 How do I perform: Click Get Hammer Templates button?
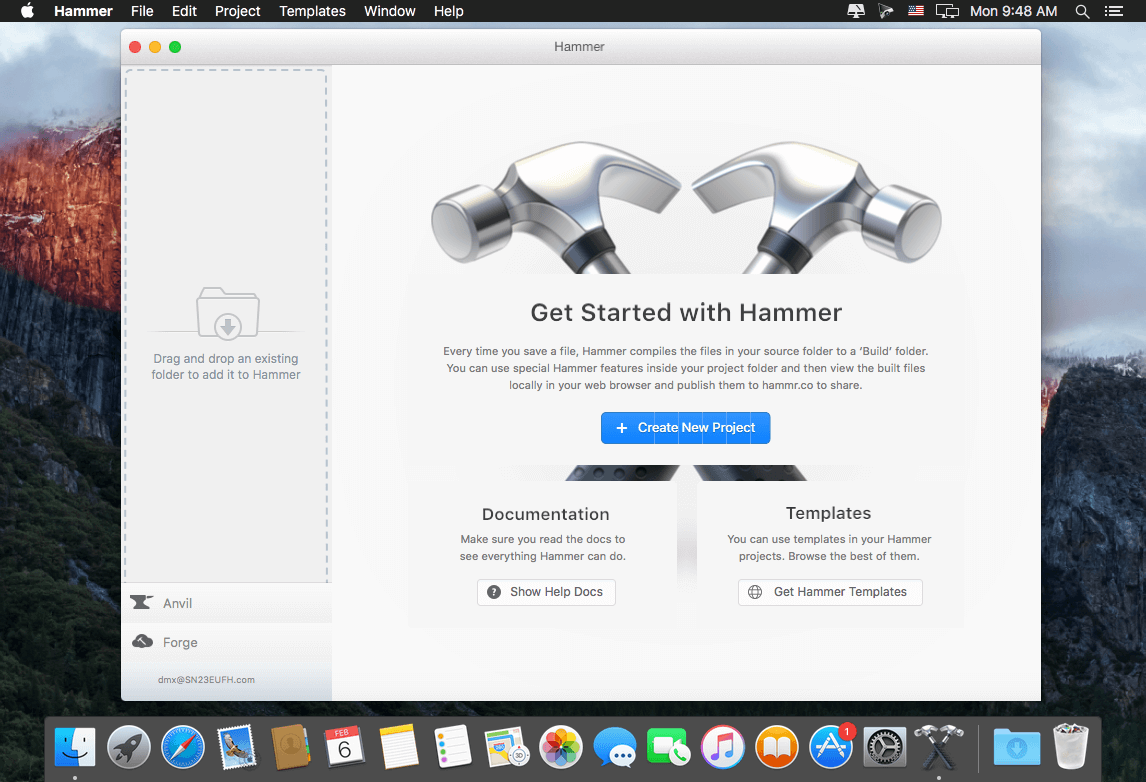[x=830, y=592]
